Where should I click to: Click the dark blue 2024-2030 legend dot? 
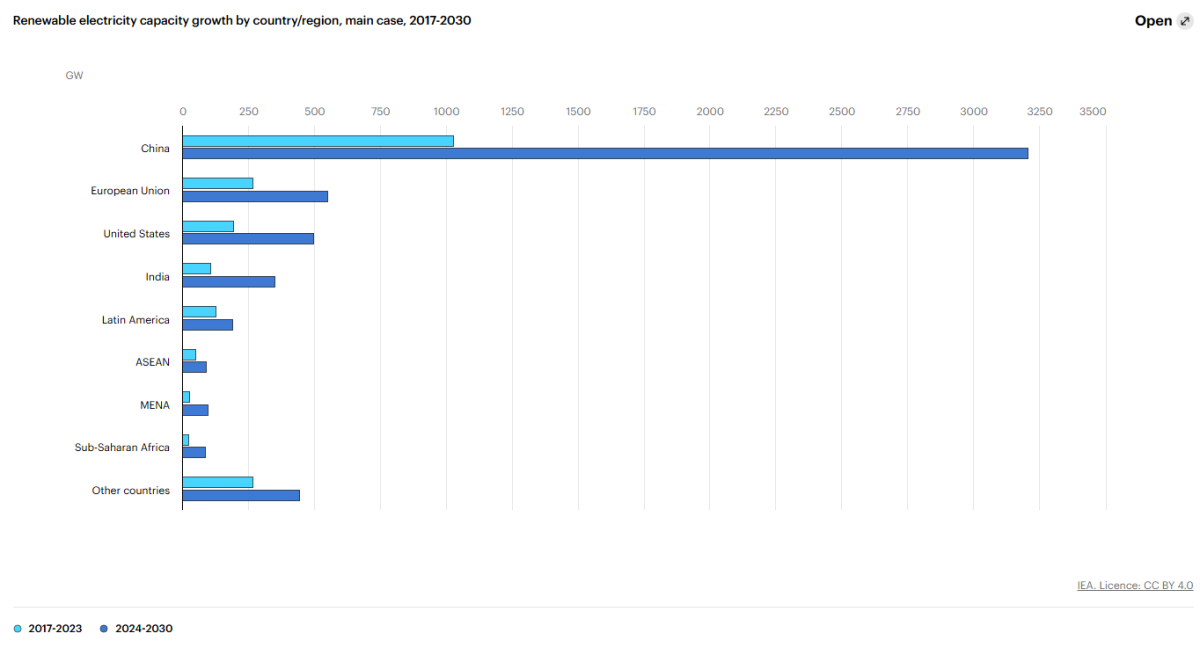(103, 628)
